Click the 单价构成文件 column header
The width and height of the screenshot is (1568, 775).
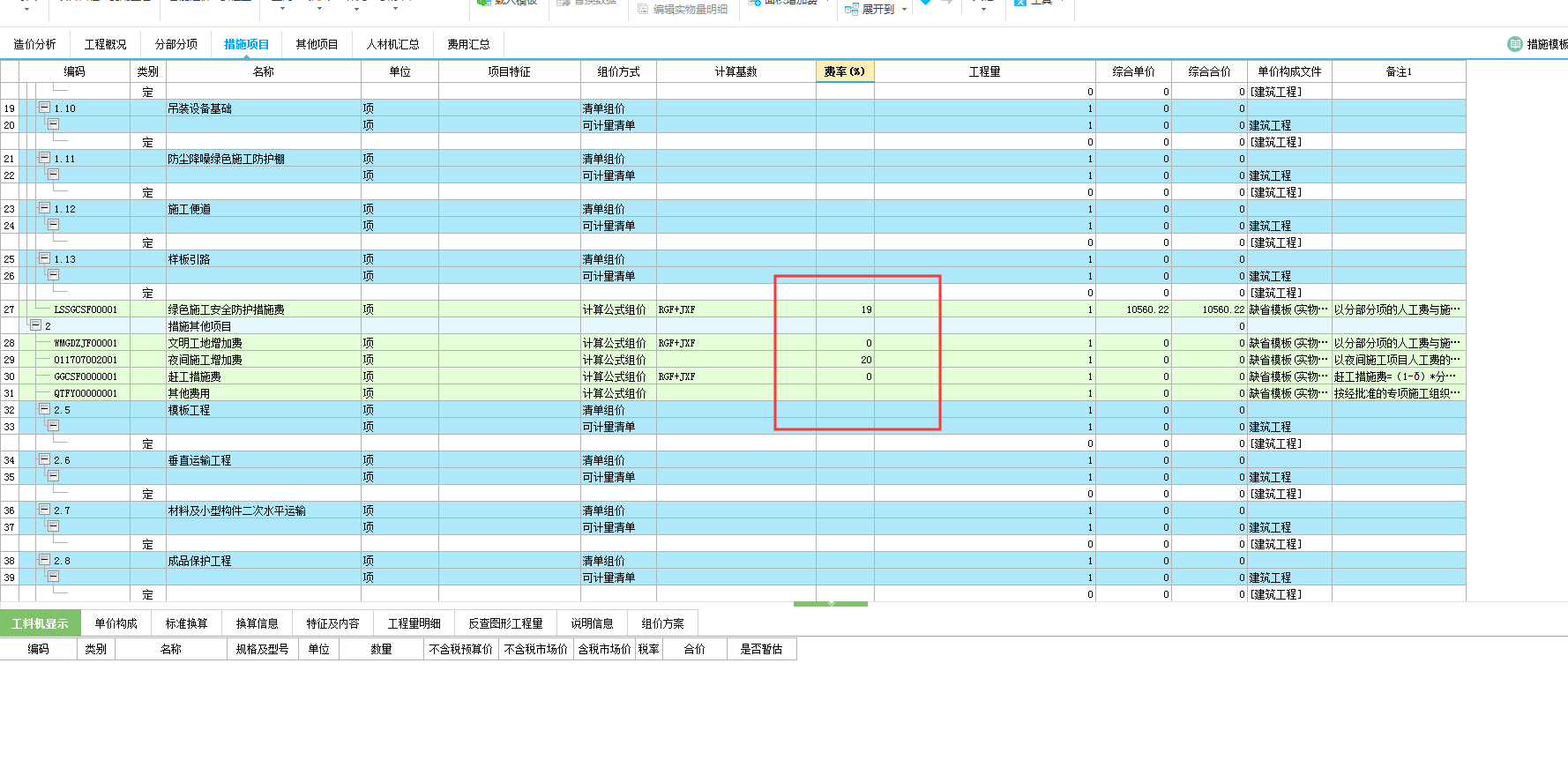(x=1289, y=71)
